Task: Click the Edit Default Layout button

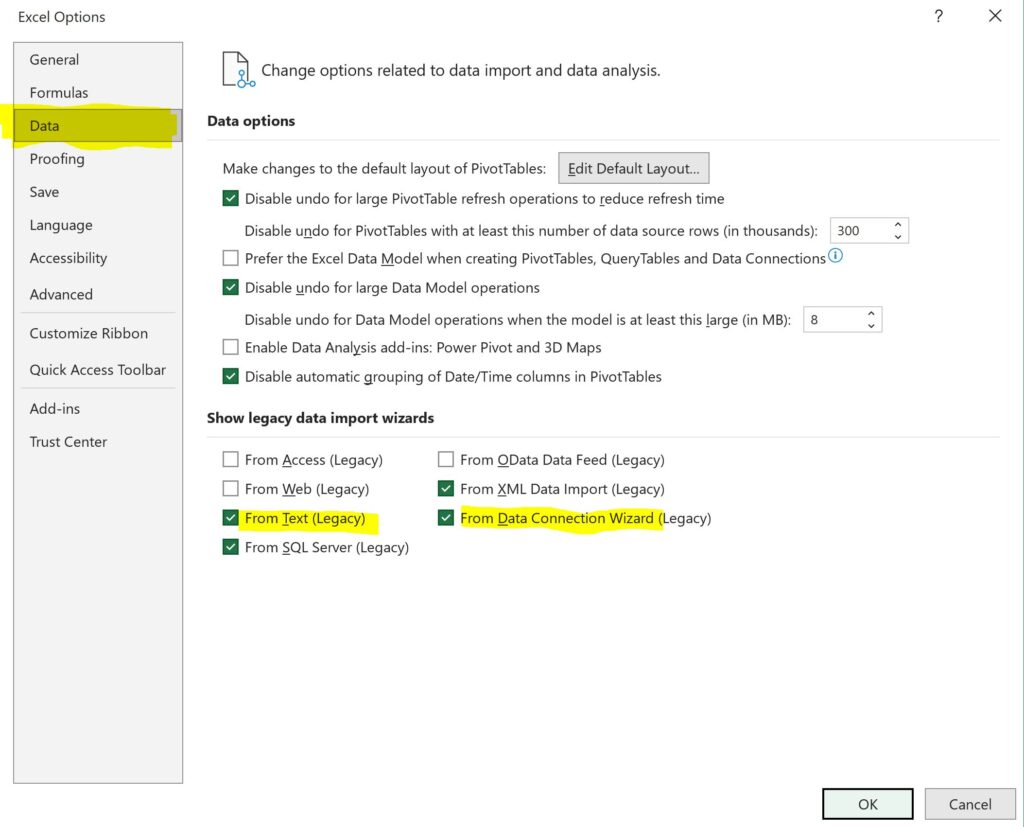Action: [633, 169]
